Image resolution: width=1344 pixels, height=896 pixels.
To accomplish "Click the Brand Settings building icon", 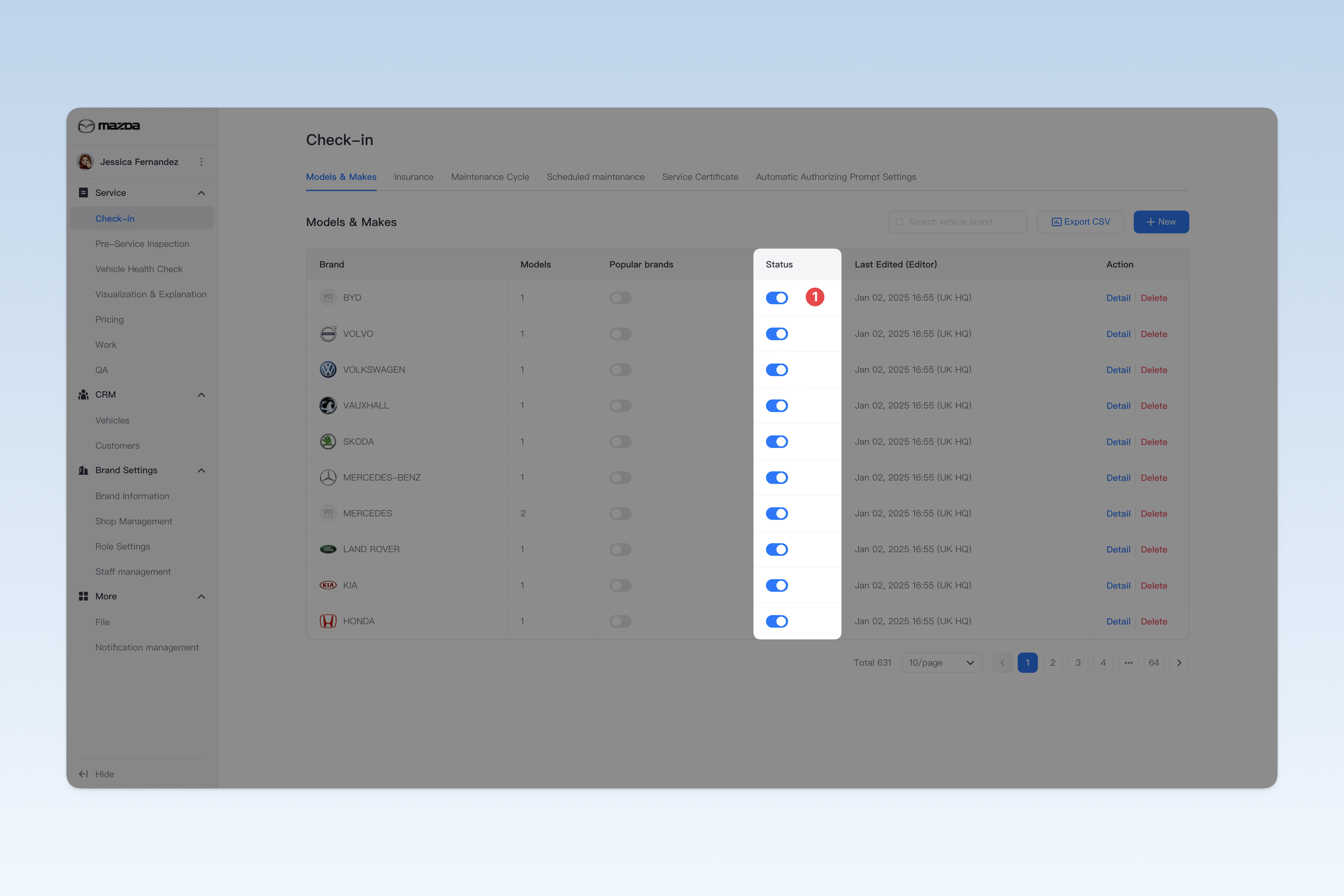I will point(83,470).
